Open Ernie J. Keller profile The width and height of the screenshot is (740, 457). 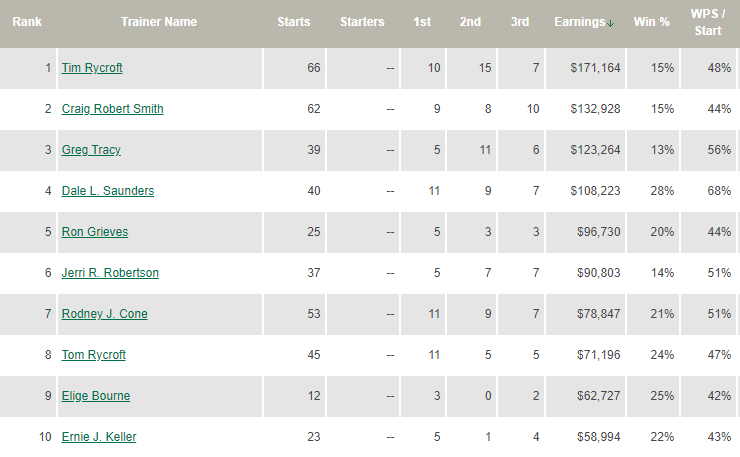click(99, 437)
